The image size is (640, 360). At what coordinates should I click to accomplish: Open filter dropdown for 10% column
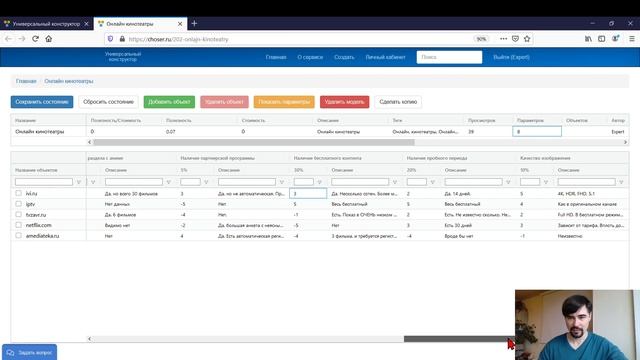click(x=546, y=182)
